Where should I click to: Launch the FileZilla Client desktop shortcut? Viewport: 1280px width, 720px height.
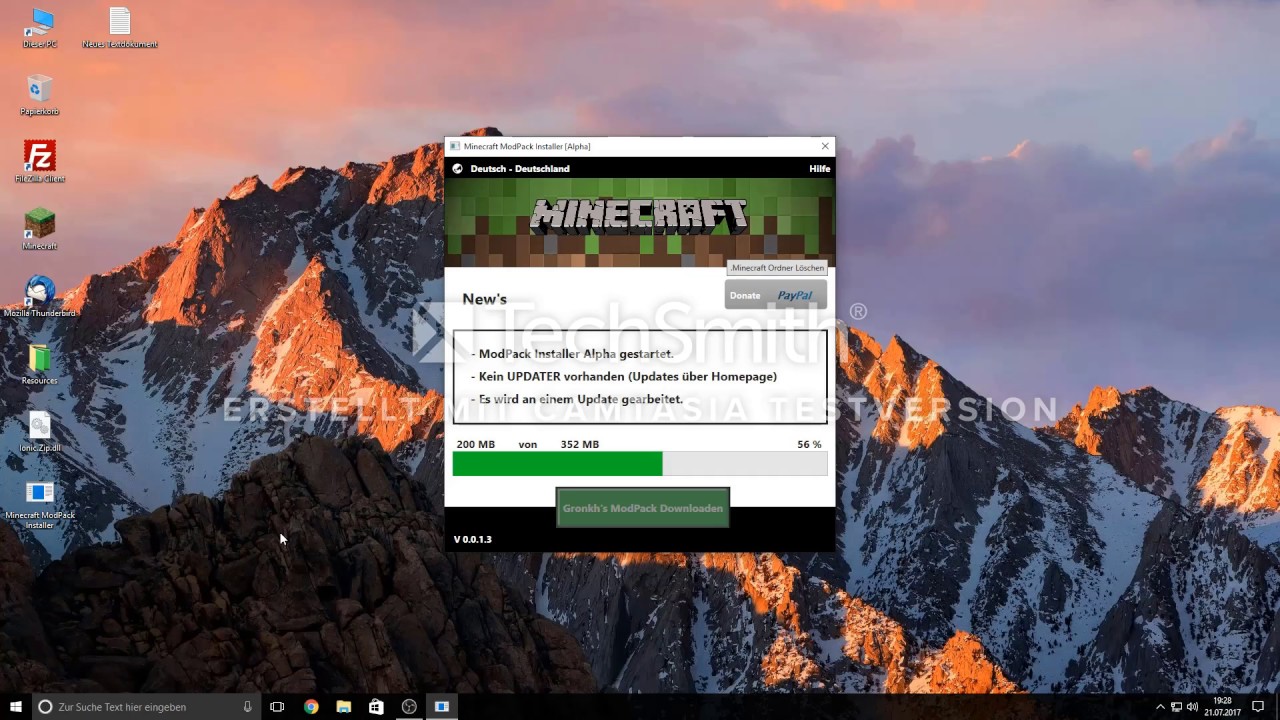click(40, 161)
